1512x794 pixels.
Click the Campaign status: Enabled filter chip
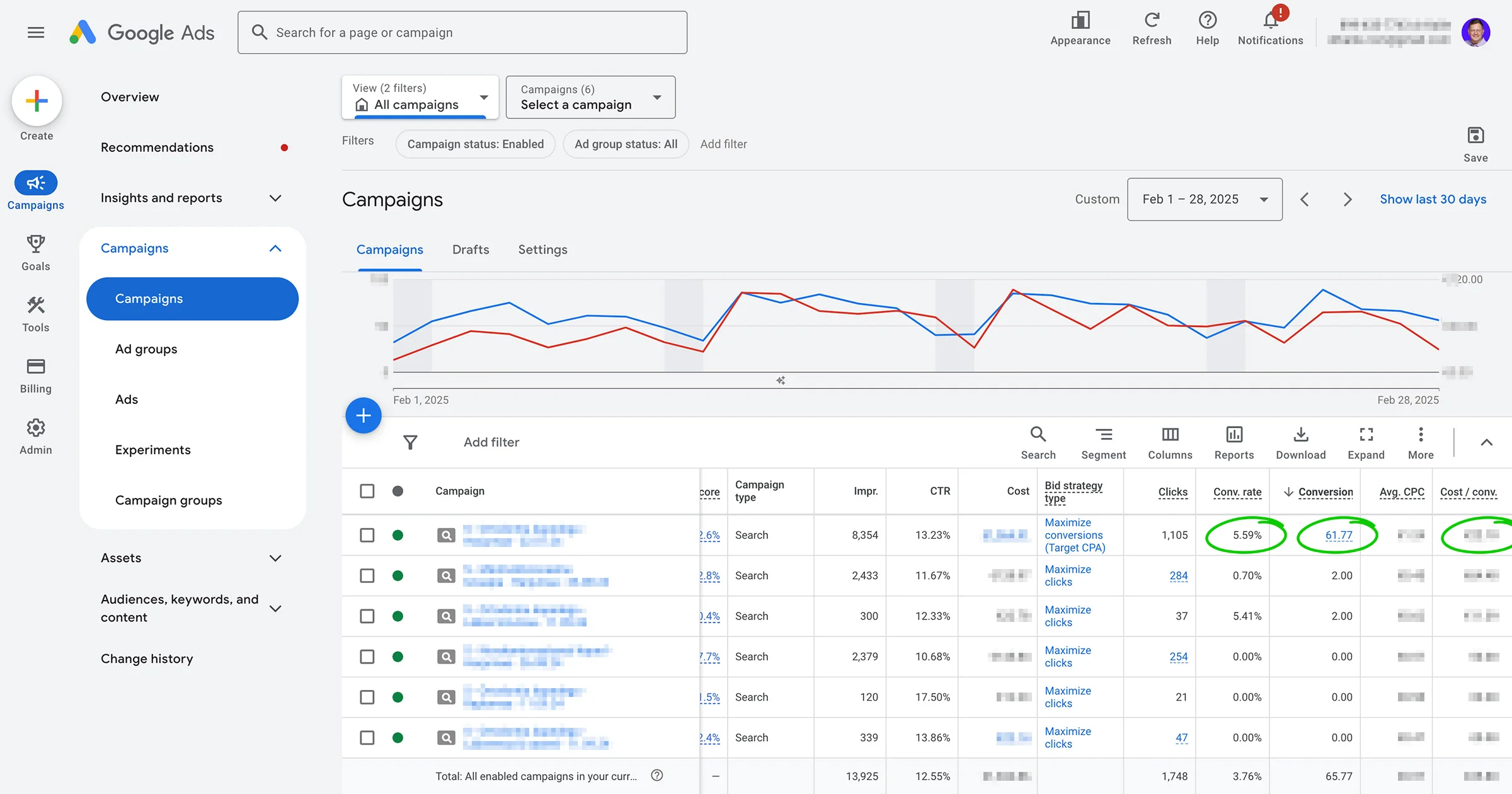pyautogui.click(x=475, y=144)
